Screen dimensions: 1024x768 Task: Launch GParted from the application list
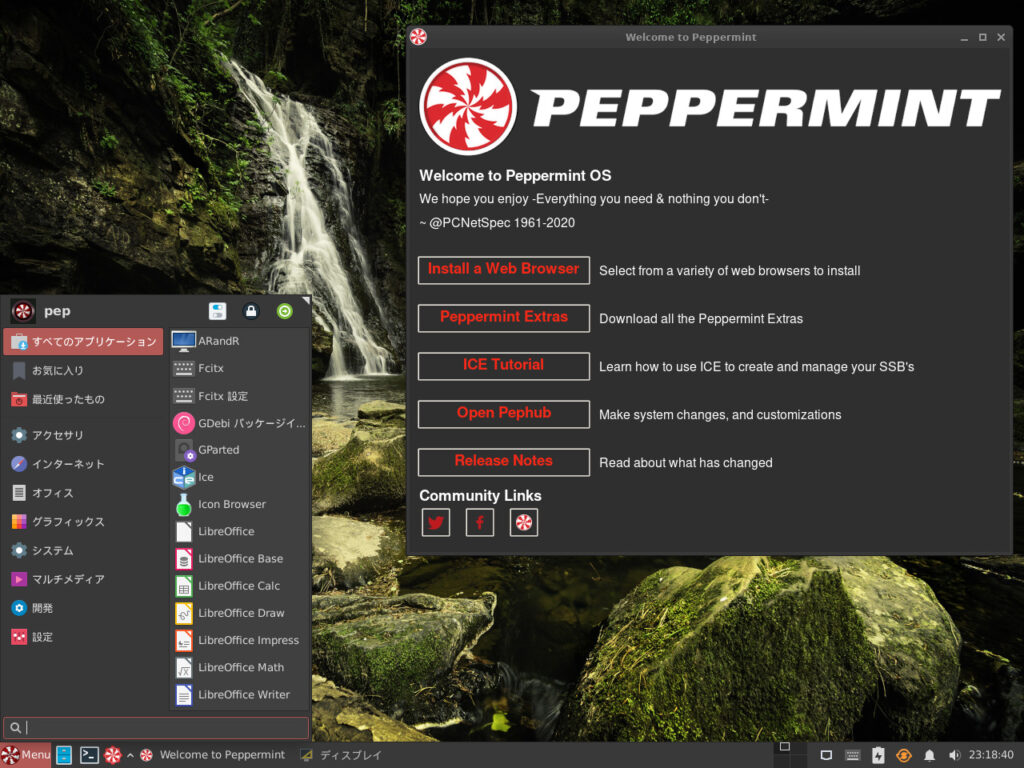[x=219, y=450]
